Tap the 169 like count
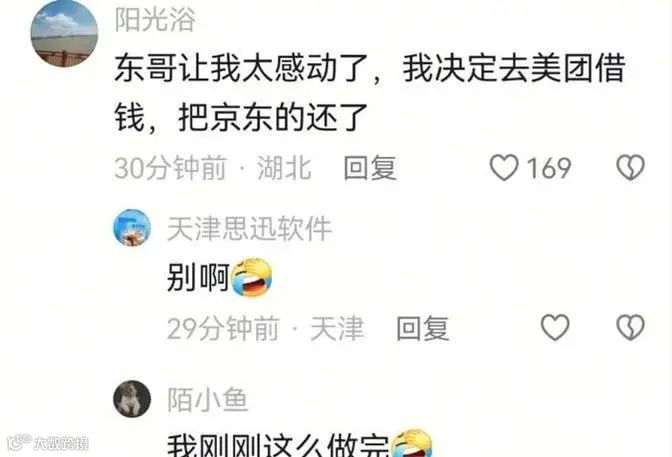This screenshot has height=457, width=672. pyautogui.click(x=549, y=168)
